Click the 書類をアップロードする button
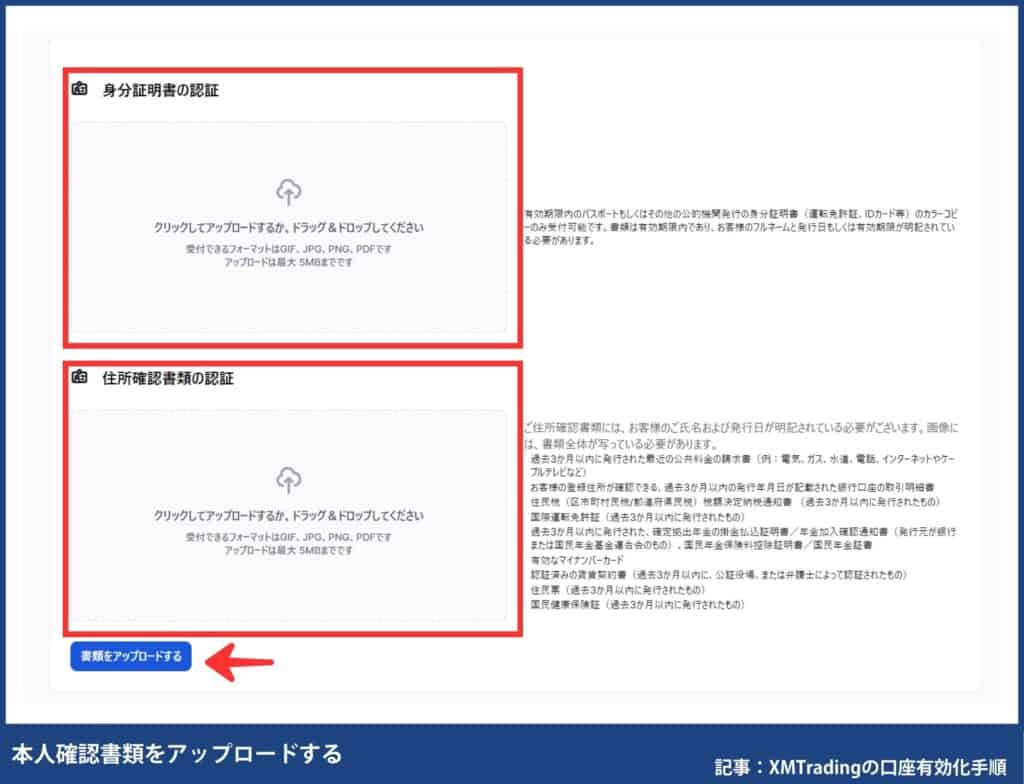 click(x=131, y=656)
